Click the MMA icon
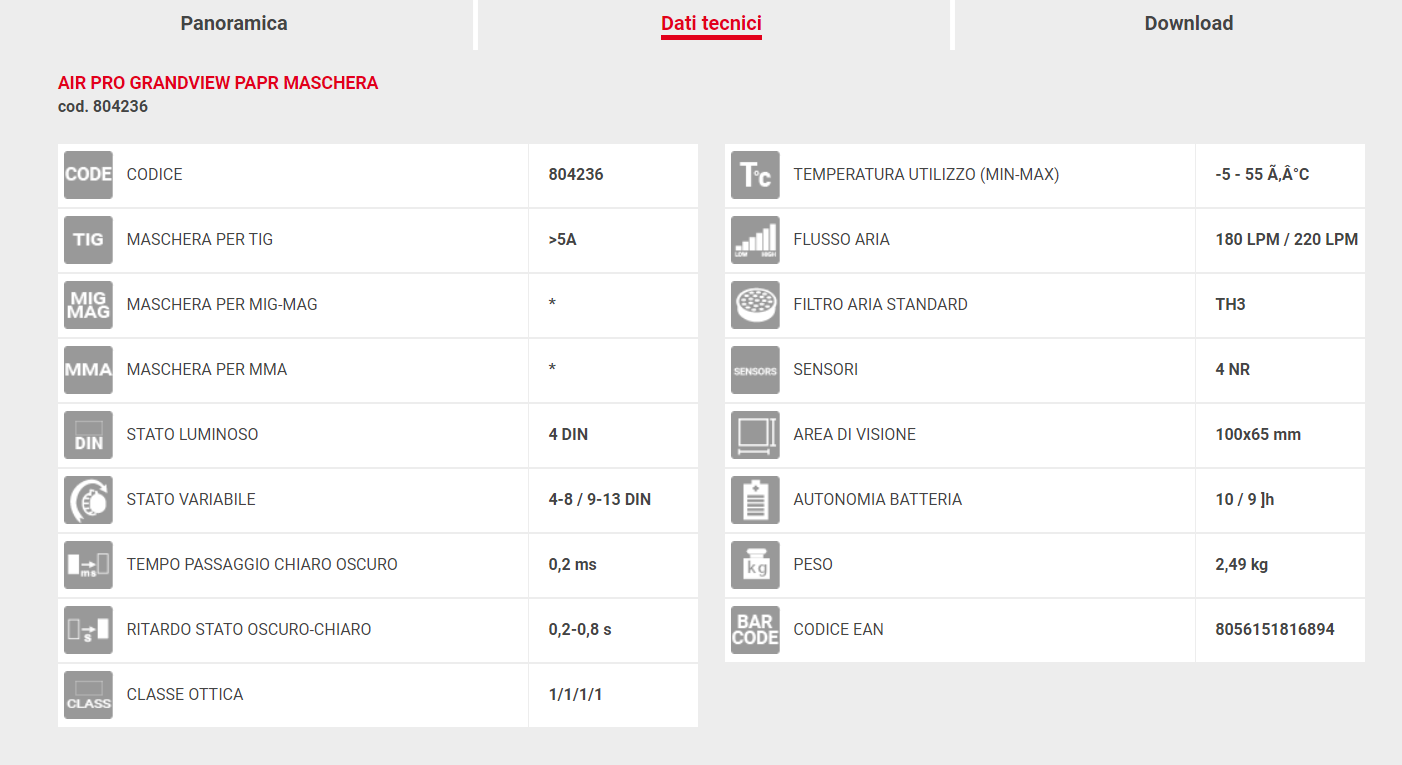The width and height of the screenshot is (1402, 765). pos(88,370)
